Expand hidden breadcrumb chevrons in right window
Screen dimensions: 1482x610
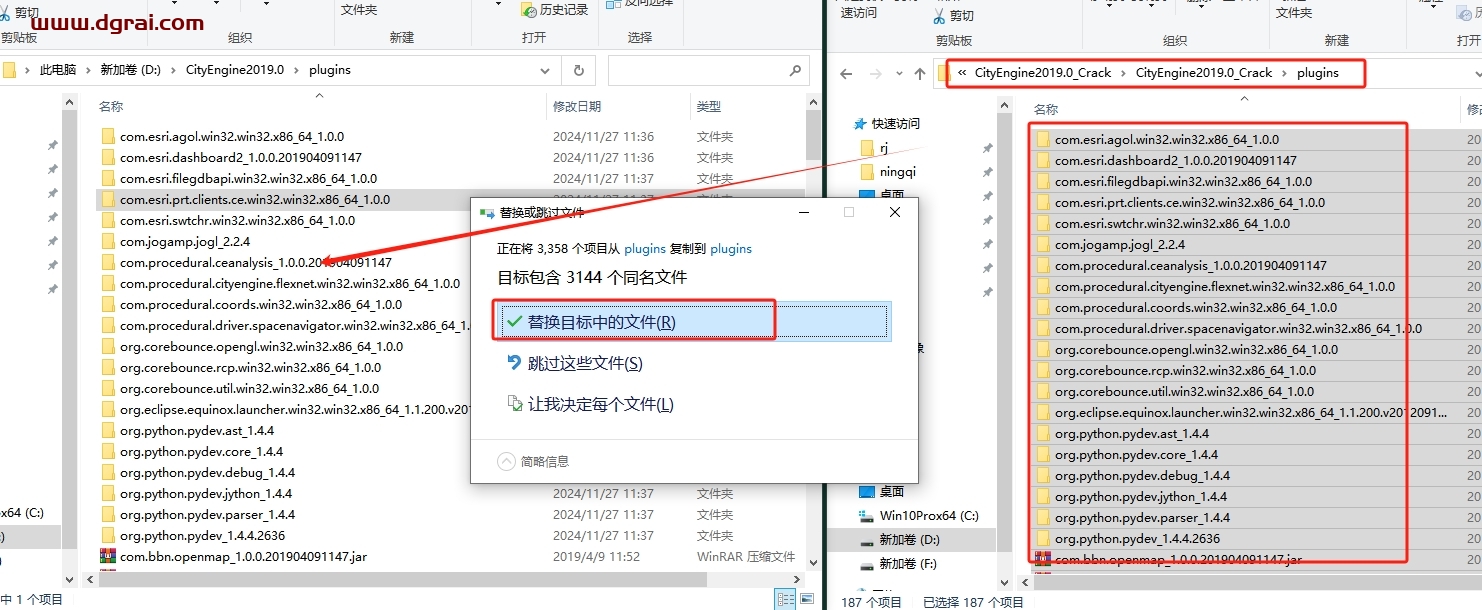[962, 73]
